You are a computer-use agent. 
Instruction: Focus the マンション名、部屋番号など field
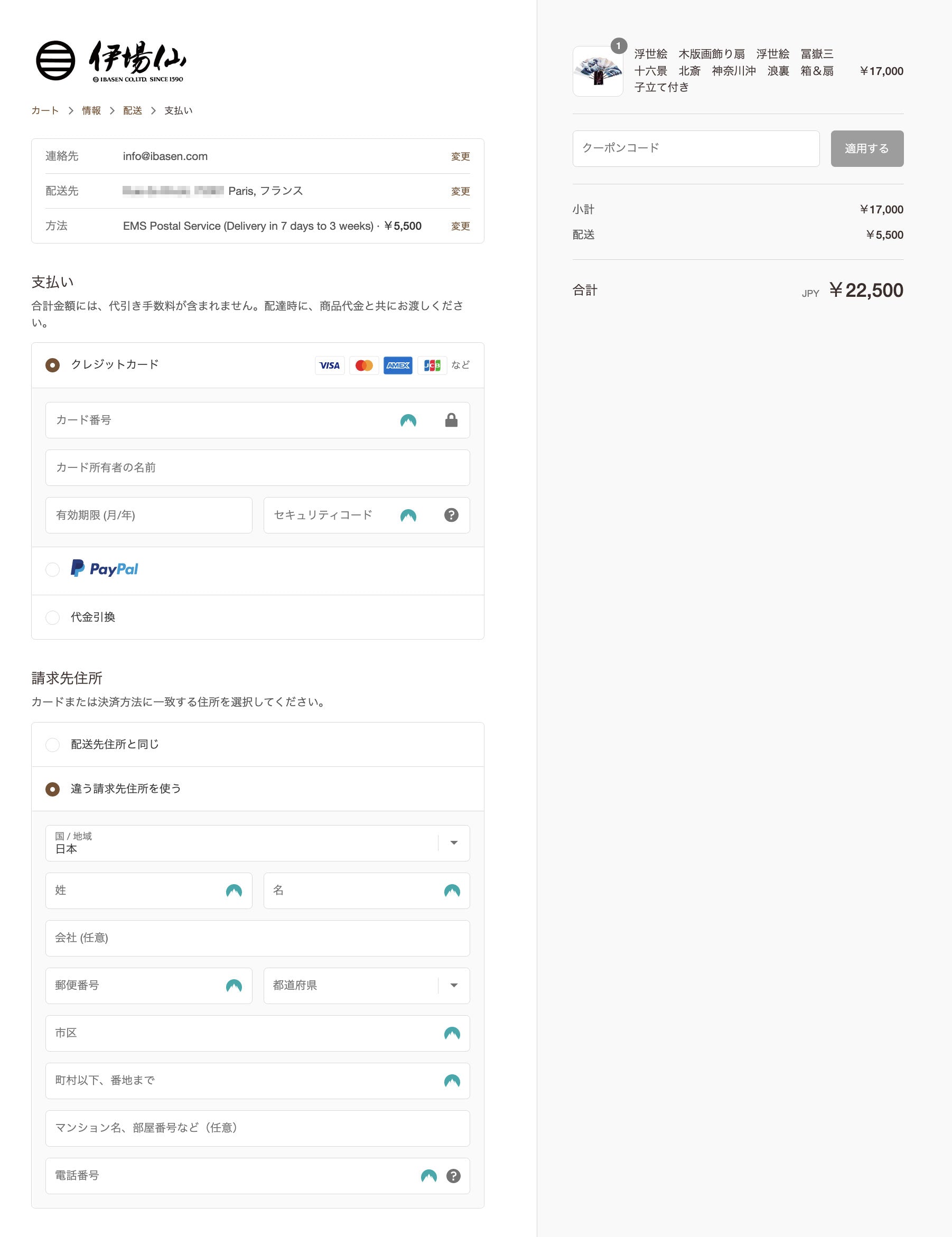click(257, 1129)
